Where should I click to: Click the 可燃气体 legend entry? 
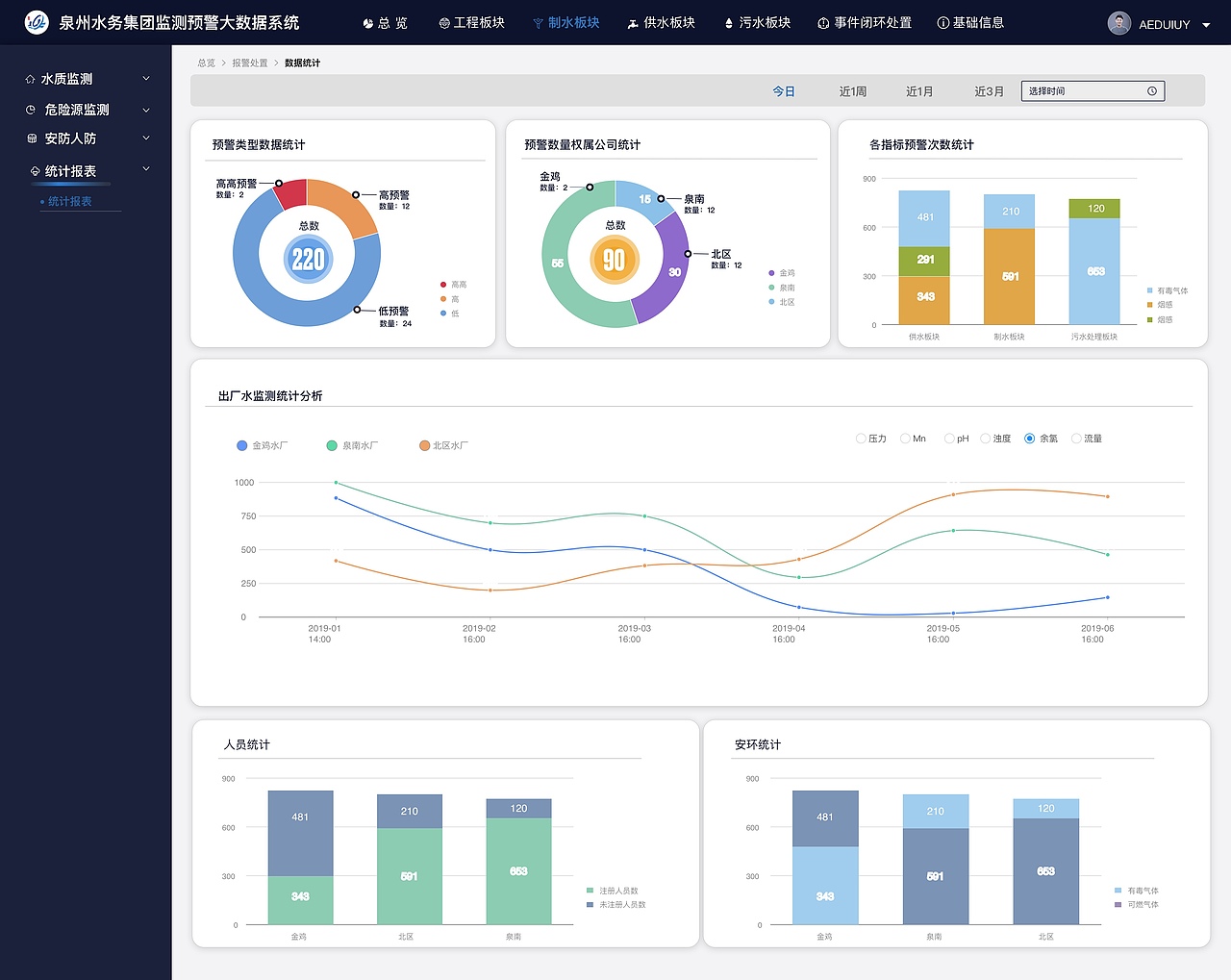pos(1137,905)
